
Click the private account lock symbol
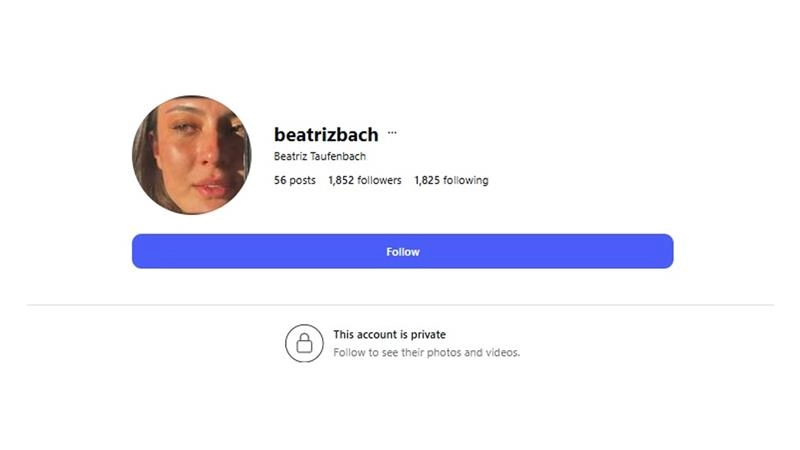pos(304,343)
